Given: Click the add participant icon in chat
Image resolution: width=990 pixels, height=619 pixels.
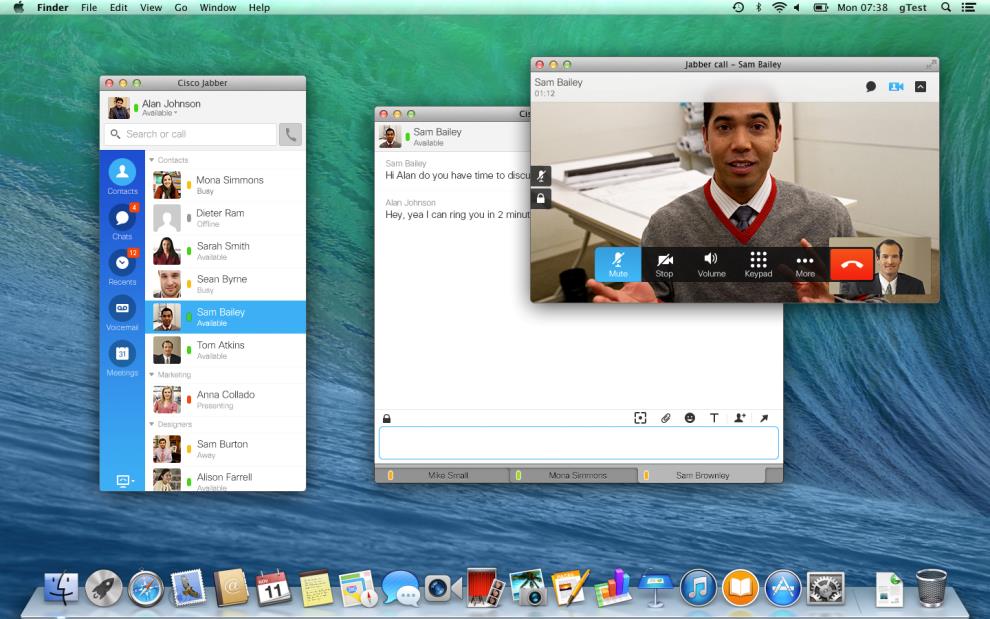Looking at the screenshot, I should pyautogui.click(x=739, y=418).
